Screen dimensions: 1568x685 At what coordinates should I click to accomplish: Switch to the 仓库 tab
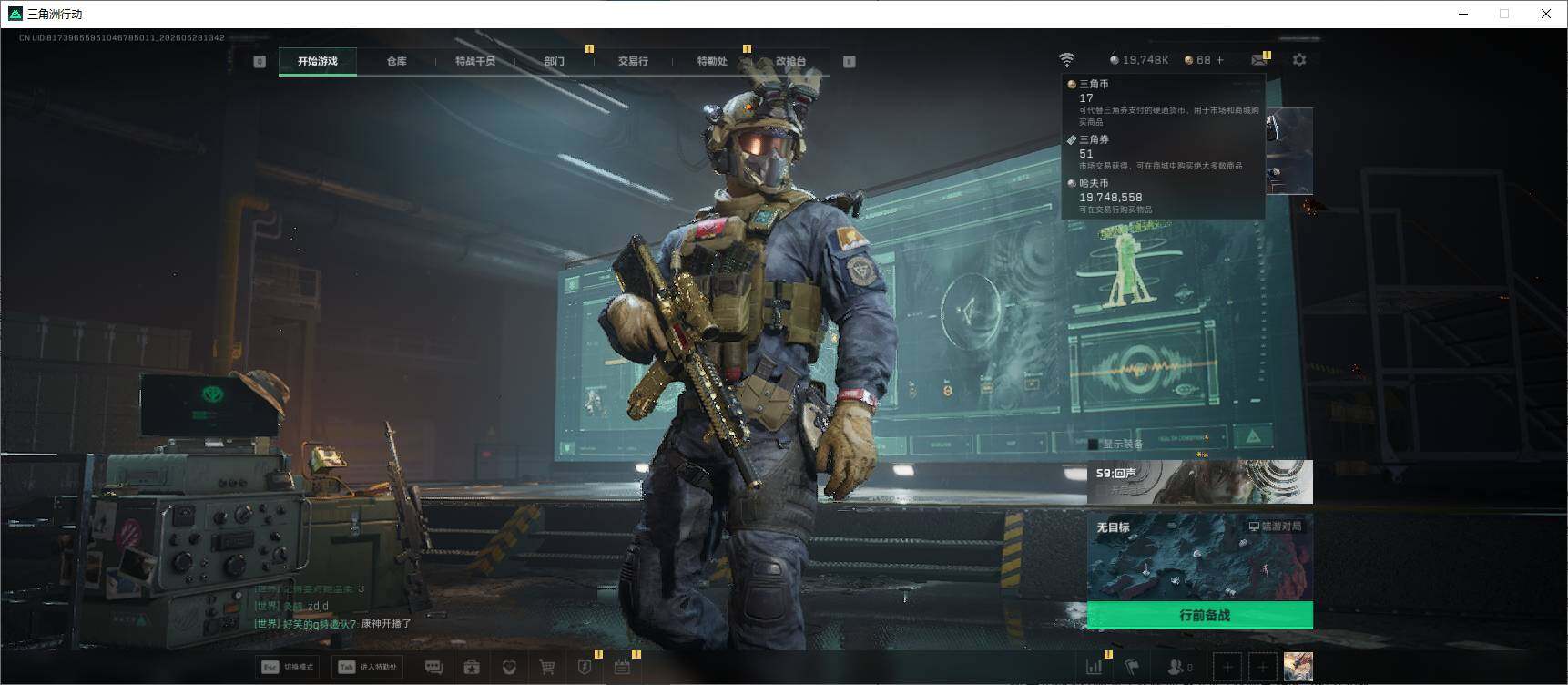(x=396, y=61)
